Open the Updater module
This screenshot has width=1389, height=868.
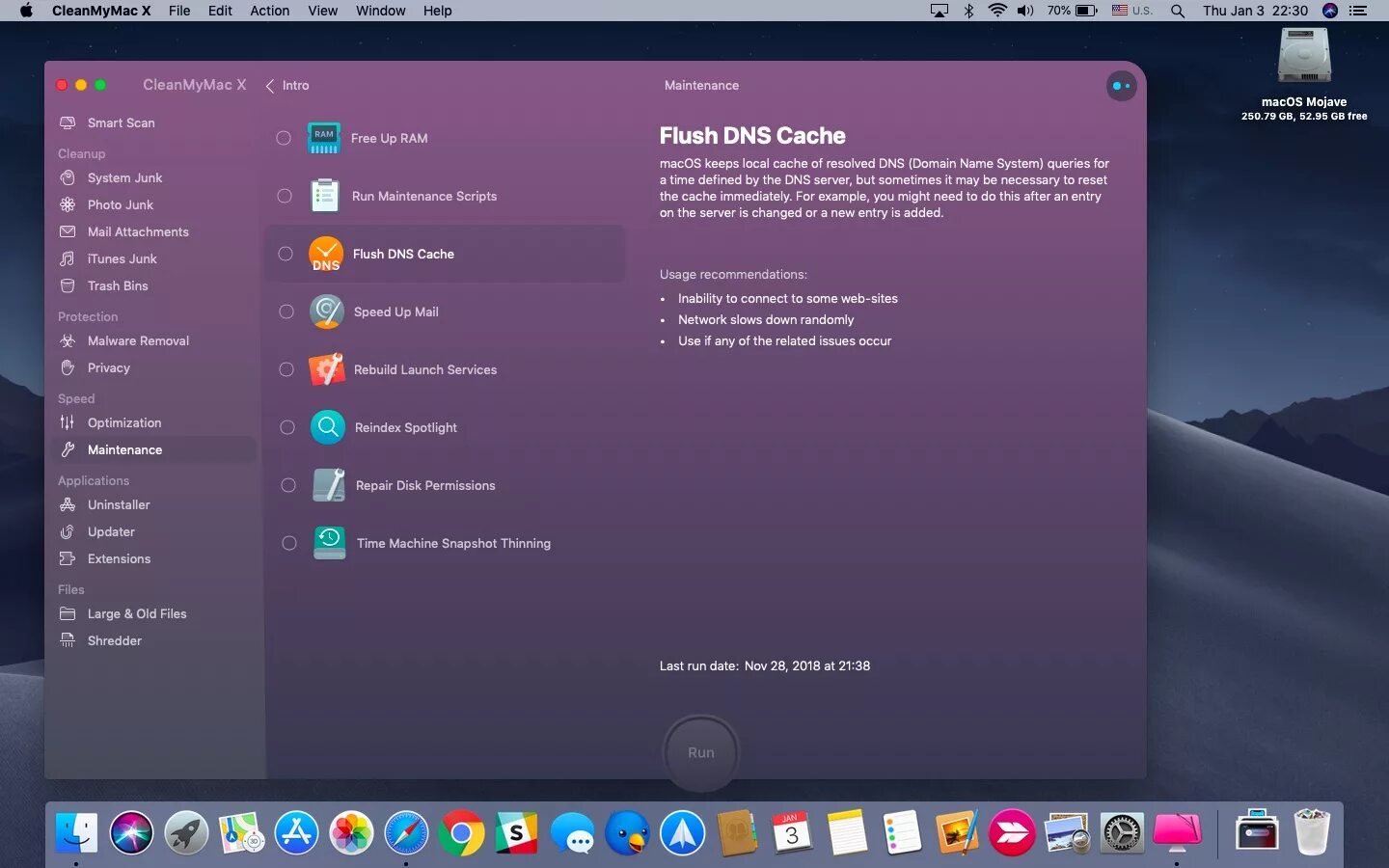point(111,531)
